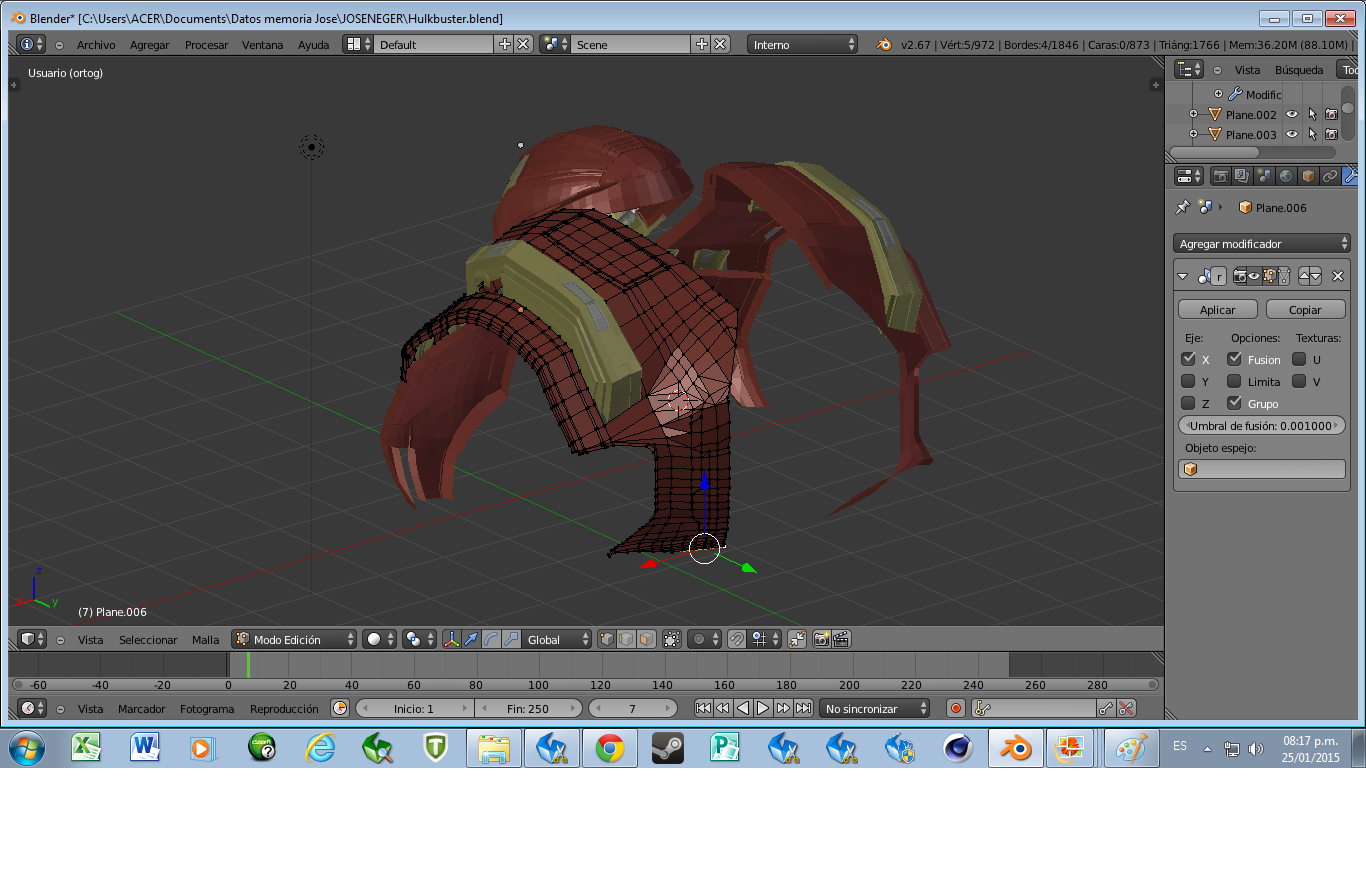Open the Procesar menu
Viewport: 1366px width, 884px height.
point(206,45)
